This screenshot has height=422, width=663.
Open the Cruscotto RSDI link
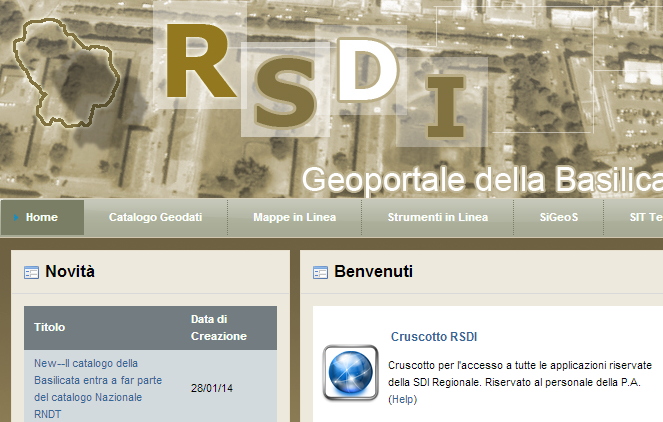pyautogui.click(x=434, y=337)
